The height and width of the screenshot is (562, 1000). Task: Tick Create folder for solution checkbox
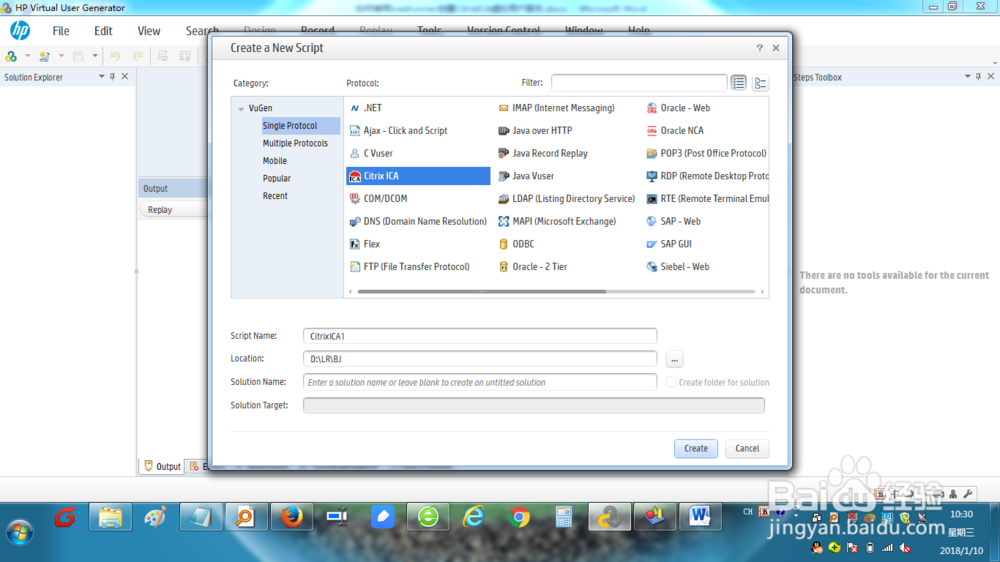(x=671, y=382)
